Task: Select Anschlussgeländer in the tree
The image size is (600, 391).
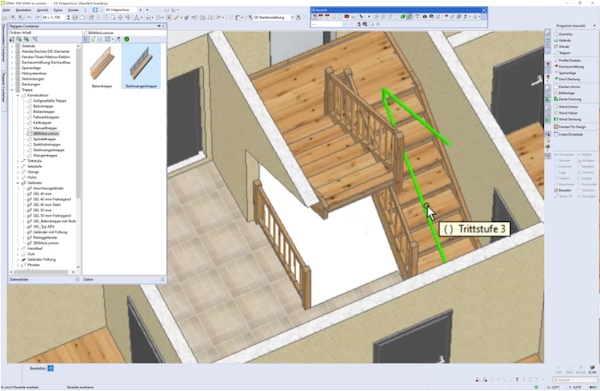Action: [48, 188]
